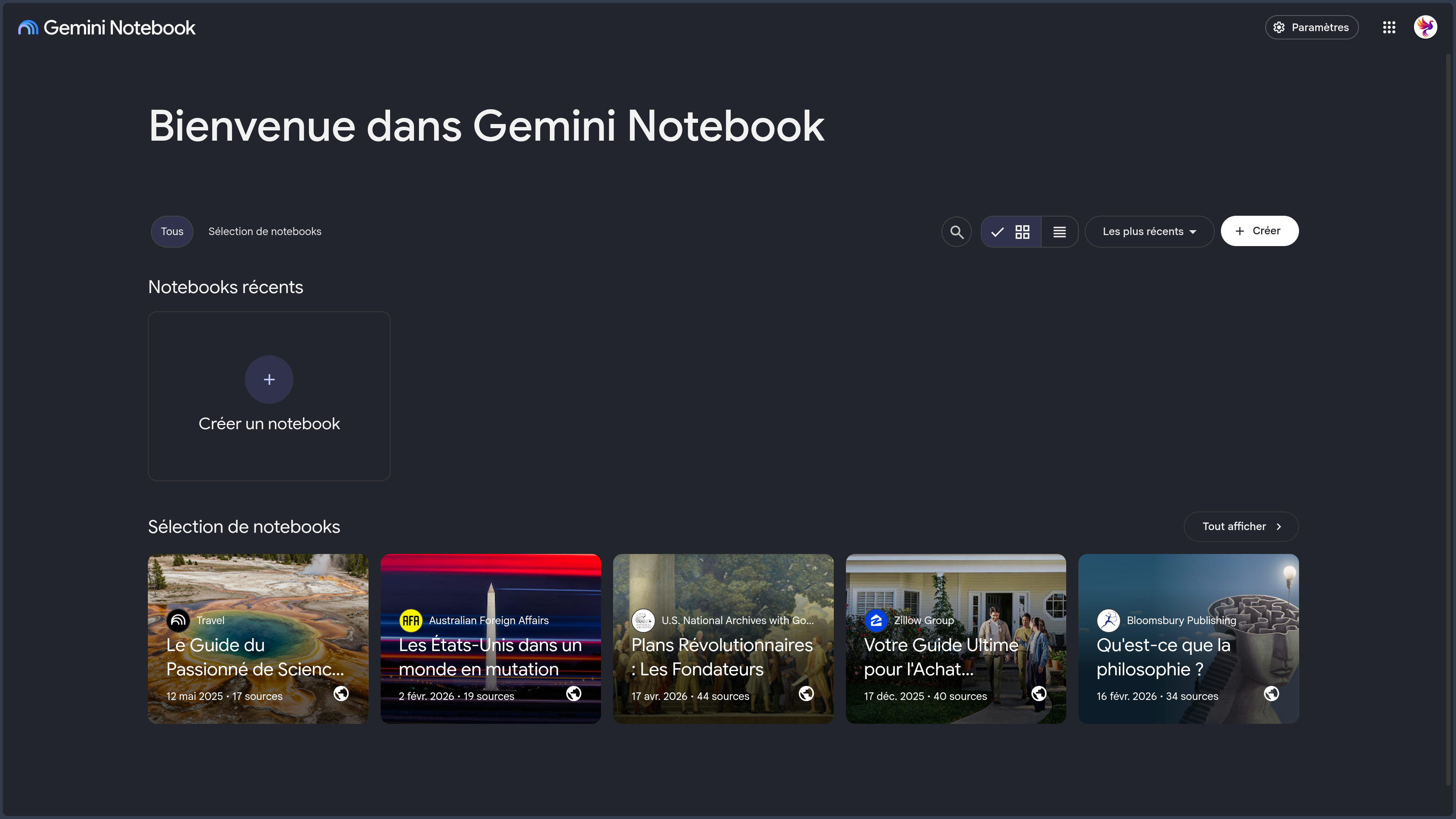Open Votre Guide Ultime pour l'Achat notebook
The image size is (1456, 819).
tap(956, 639)
